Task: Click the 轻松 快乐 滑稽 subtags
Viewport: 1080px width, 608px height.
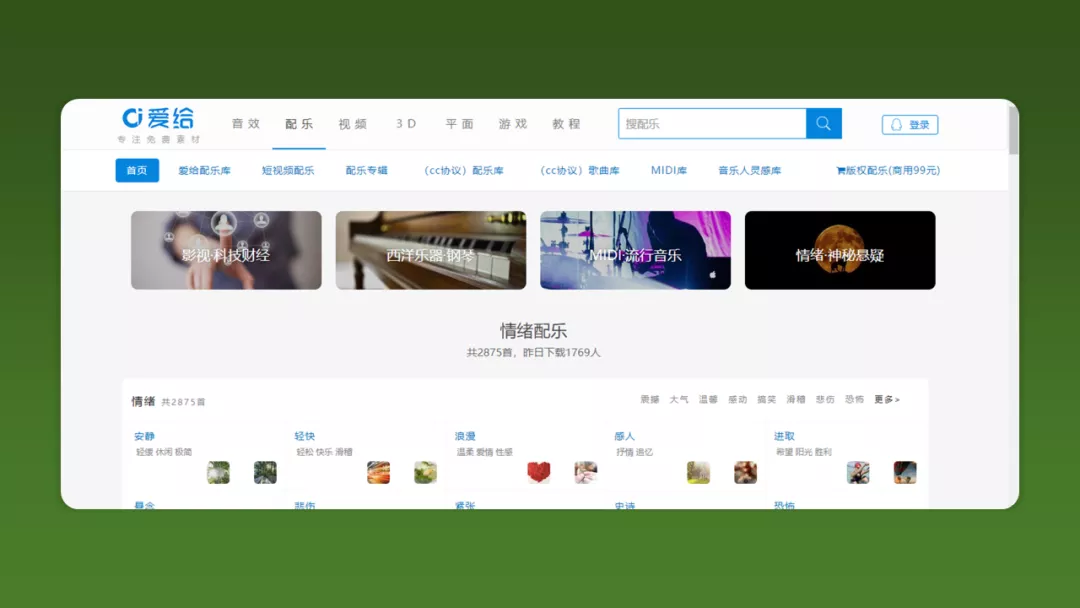Action: (324, 452)
